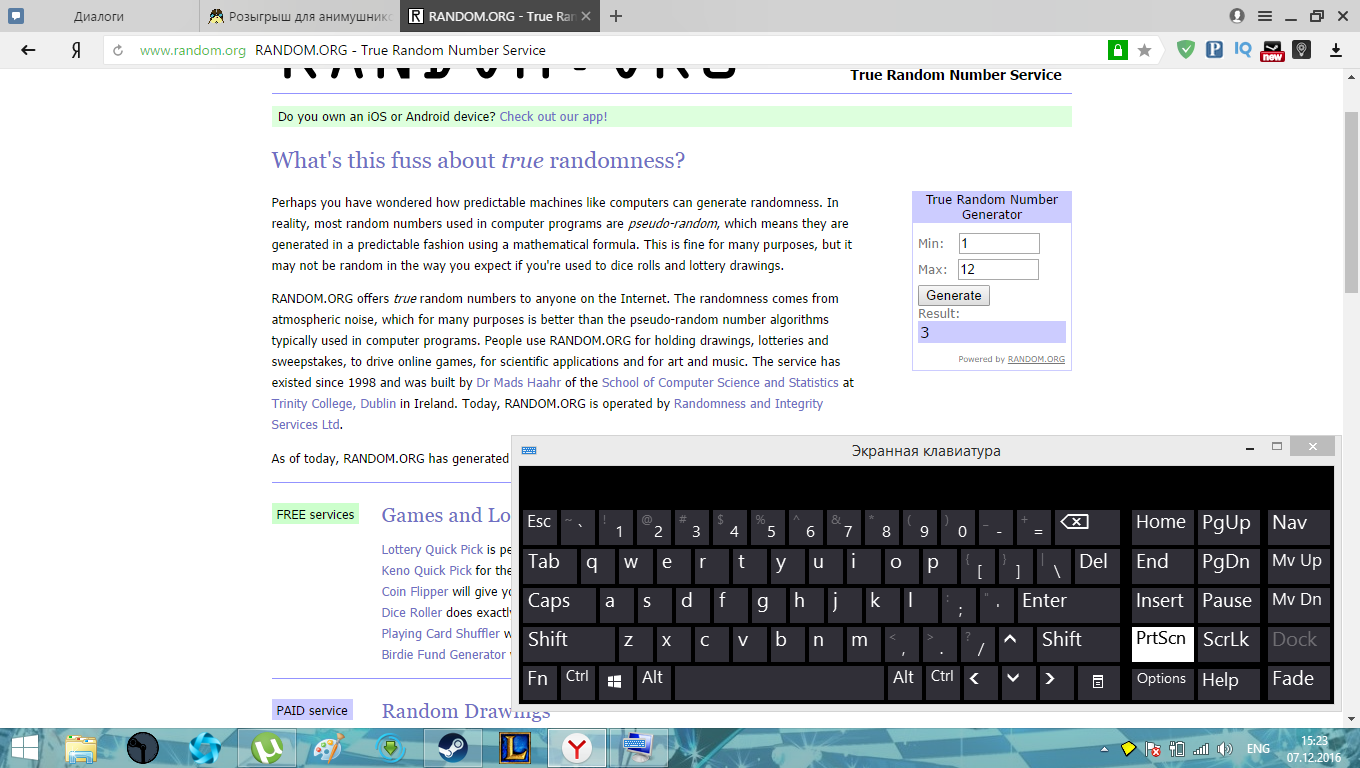Open League of Legends from the taskbar
This screenshot has height=768, width=1360.
513,748
